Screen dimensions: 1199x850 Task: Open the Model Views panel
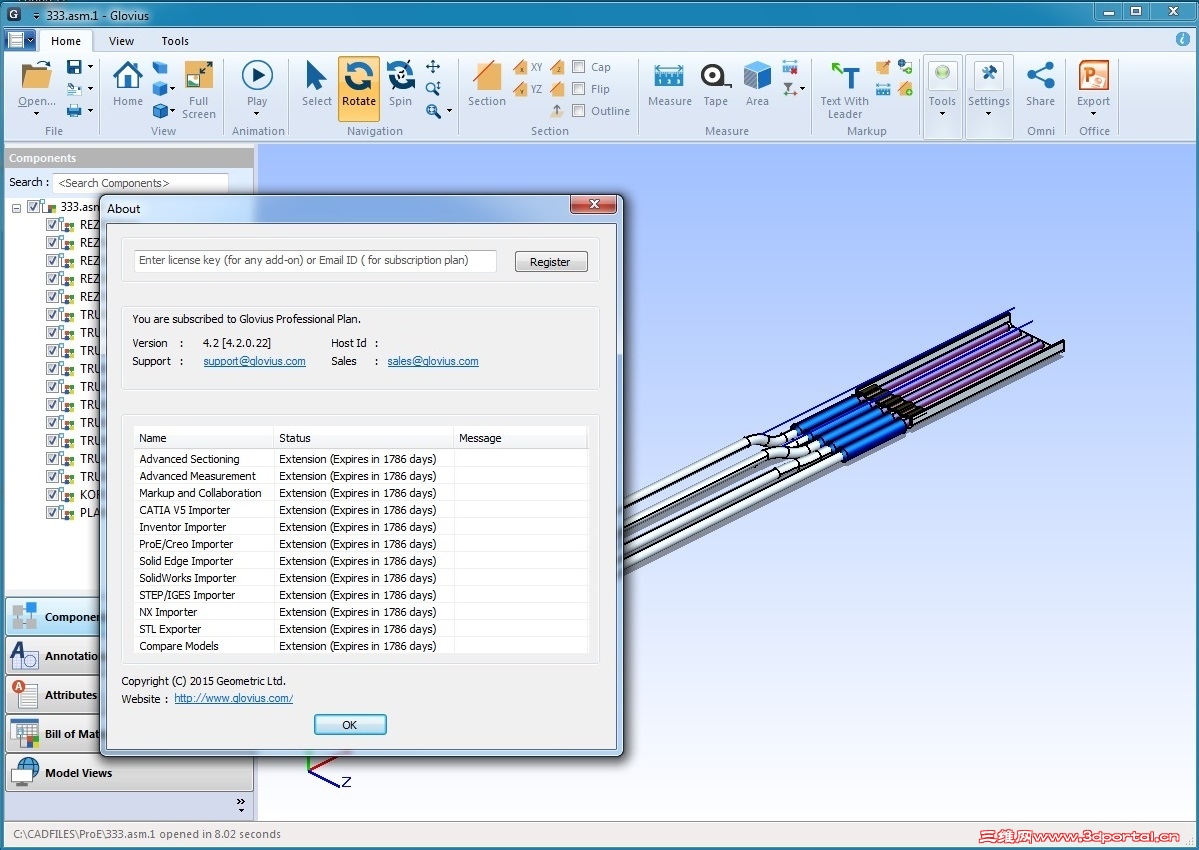129,772
